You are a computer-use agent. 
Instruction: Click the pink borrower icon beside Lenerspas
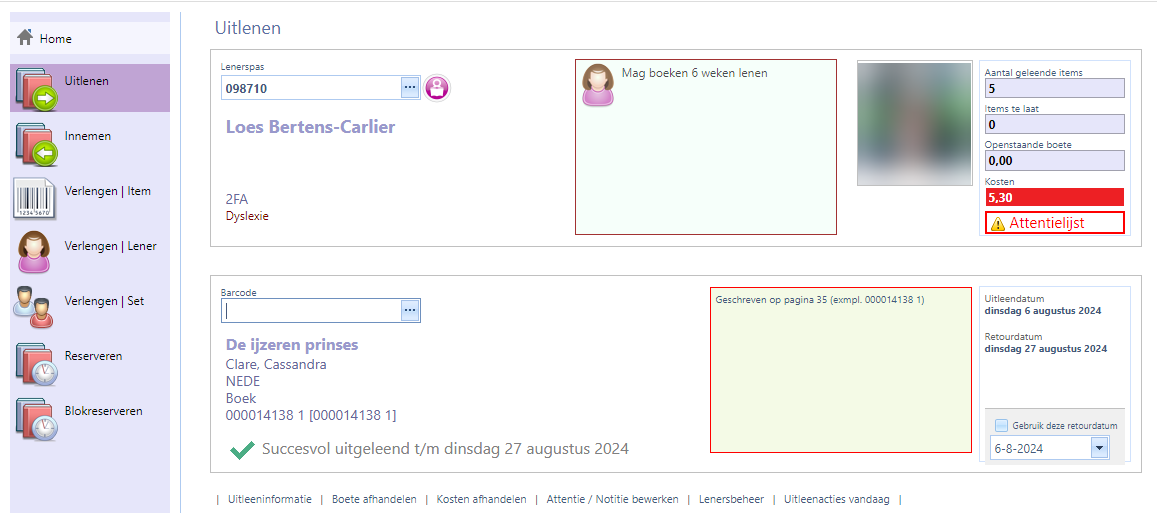pos(437,88)
